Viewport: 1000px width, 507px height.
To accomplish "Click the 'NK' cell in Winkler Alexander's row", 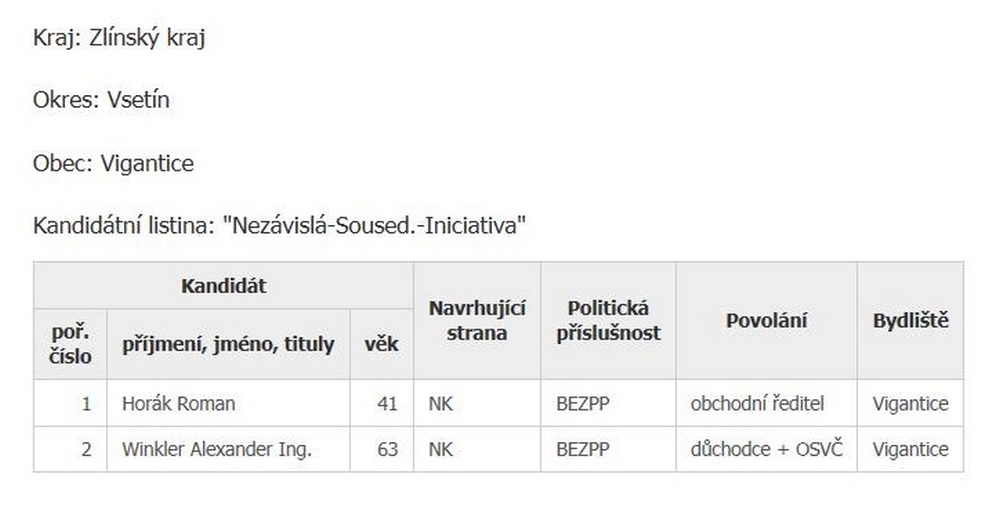I will point(440,450).
